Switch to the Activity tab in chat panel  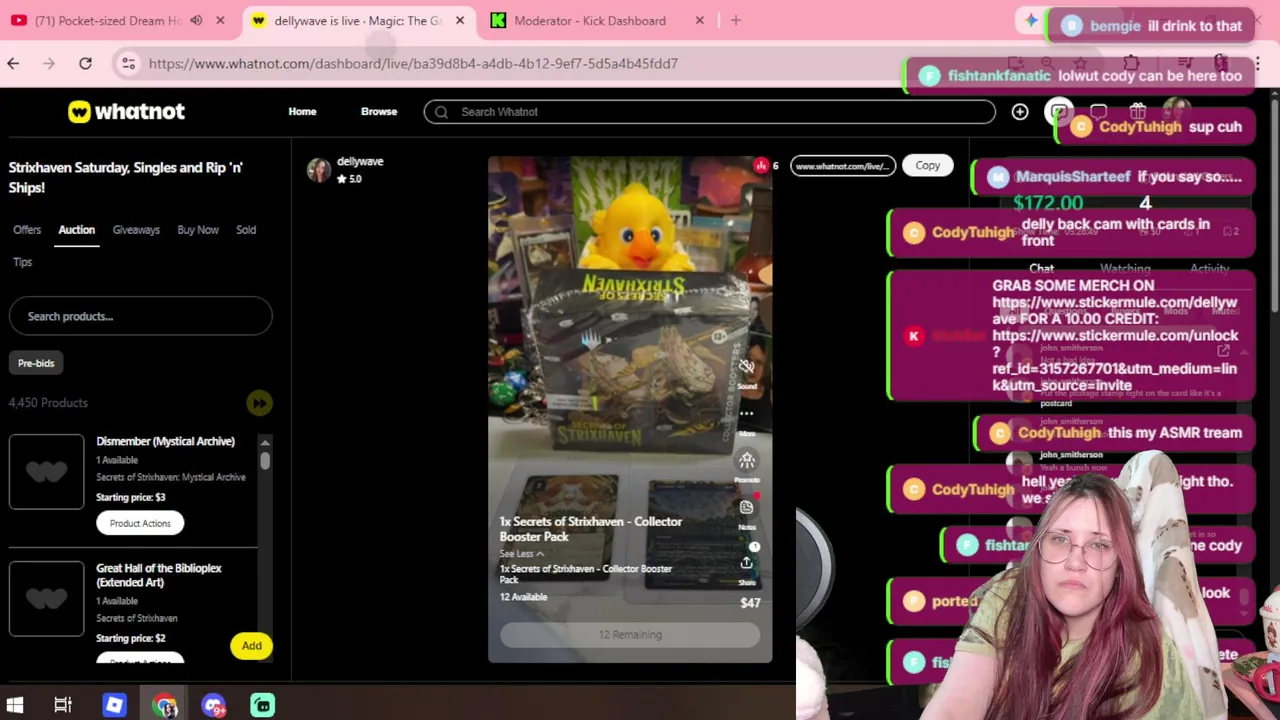[1209, 269]
